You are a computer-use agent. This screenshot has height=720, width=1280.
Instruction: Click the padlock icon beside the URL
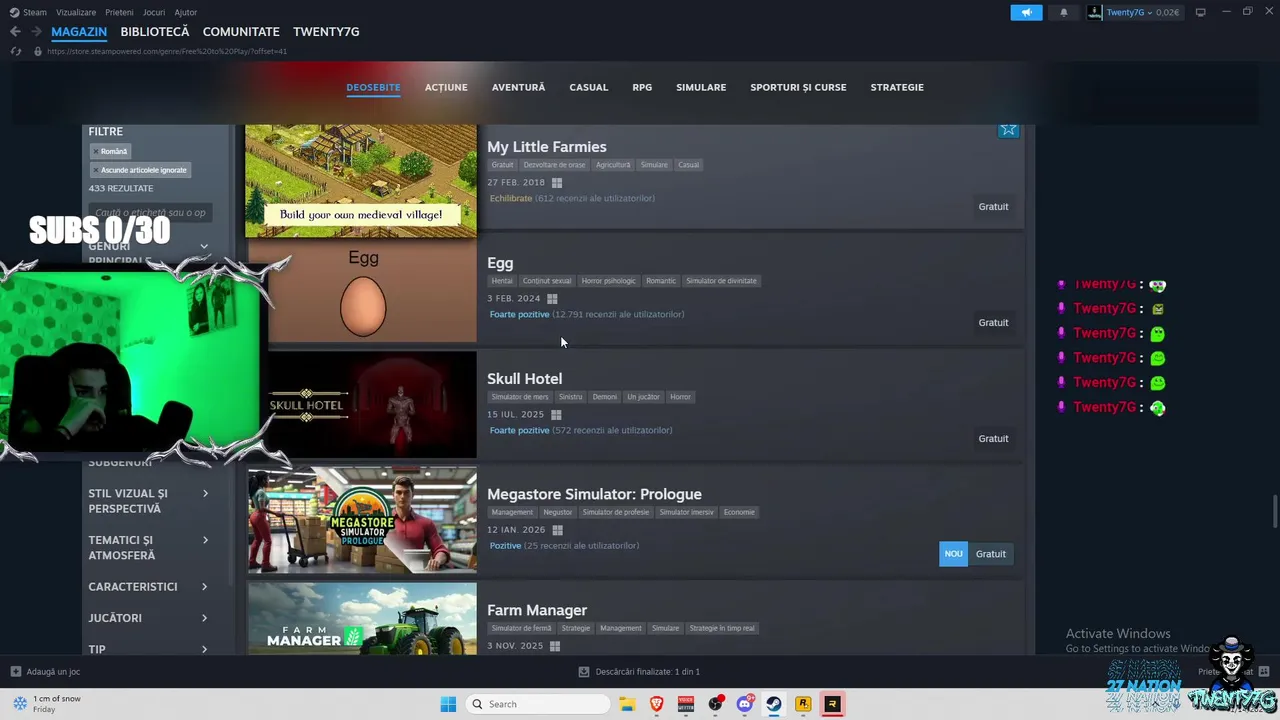coord(38,51)
